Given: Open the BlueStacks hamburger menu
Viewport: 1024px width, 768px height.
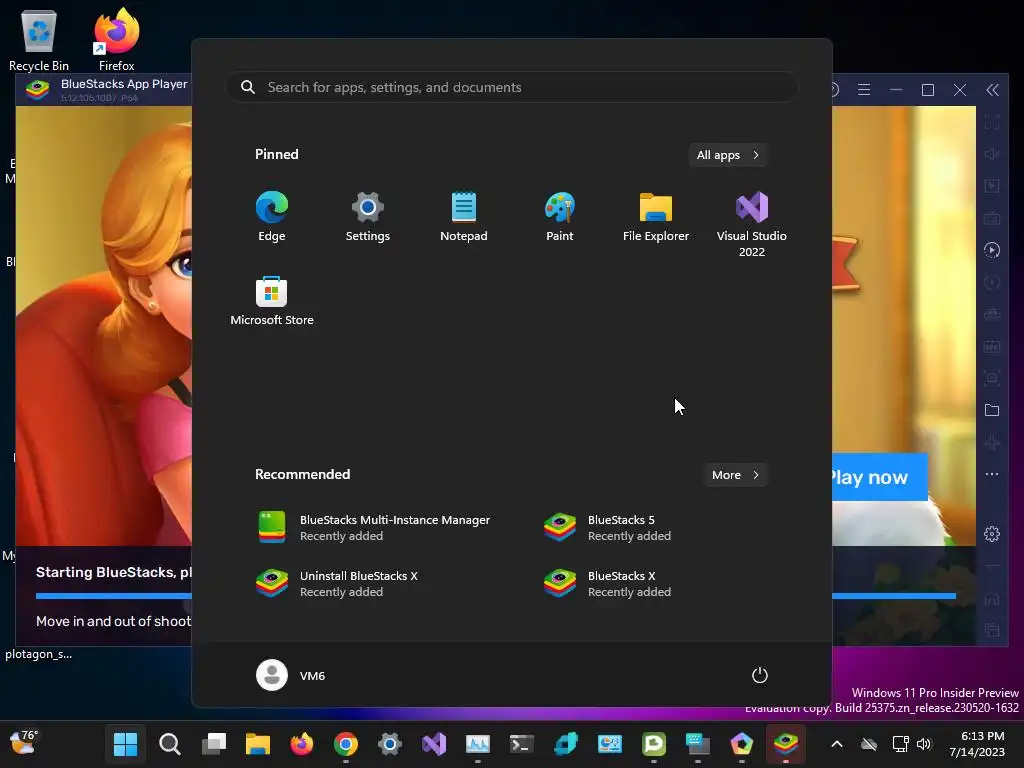Looking at the screenshot, I should tap(864, 89).
